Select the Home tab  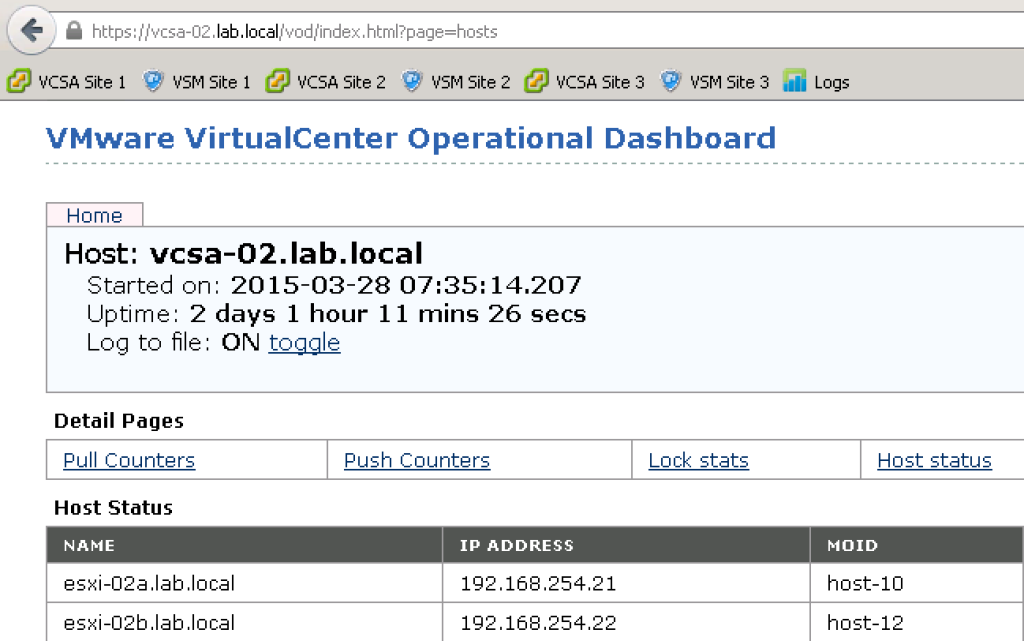tap(95, 215)
